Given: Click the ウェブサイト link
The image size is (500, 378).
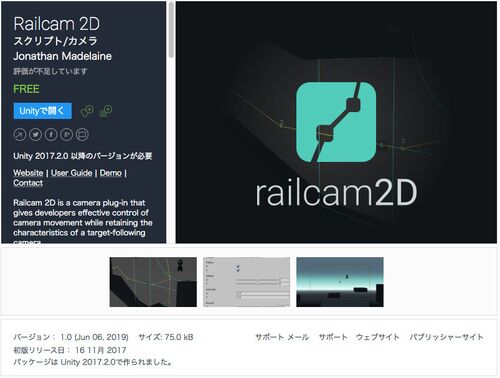Looking at the screenshot, I should point(378,337).
